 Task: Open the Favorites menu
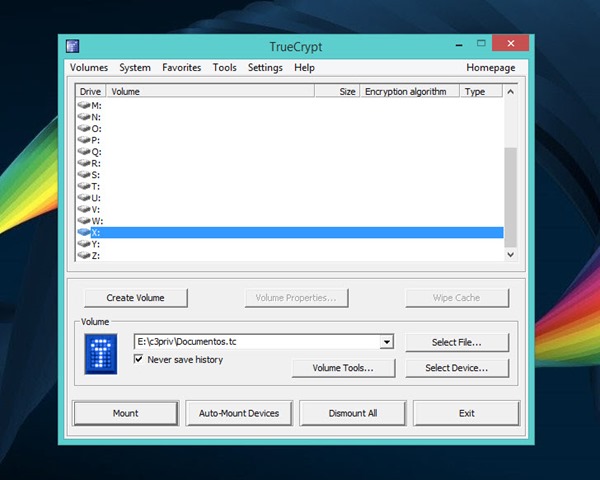181,68
